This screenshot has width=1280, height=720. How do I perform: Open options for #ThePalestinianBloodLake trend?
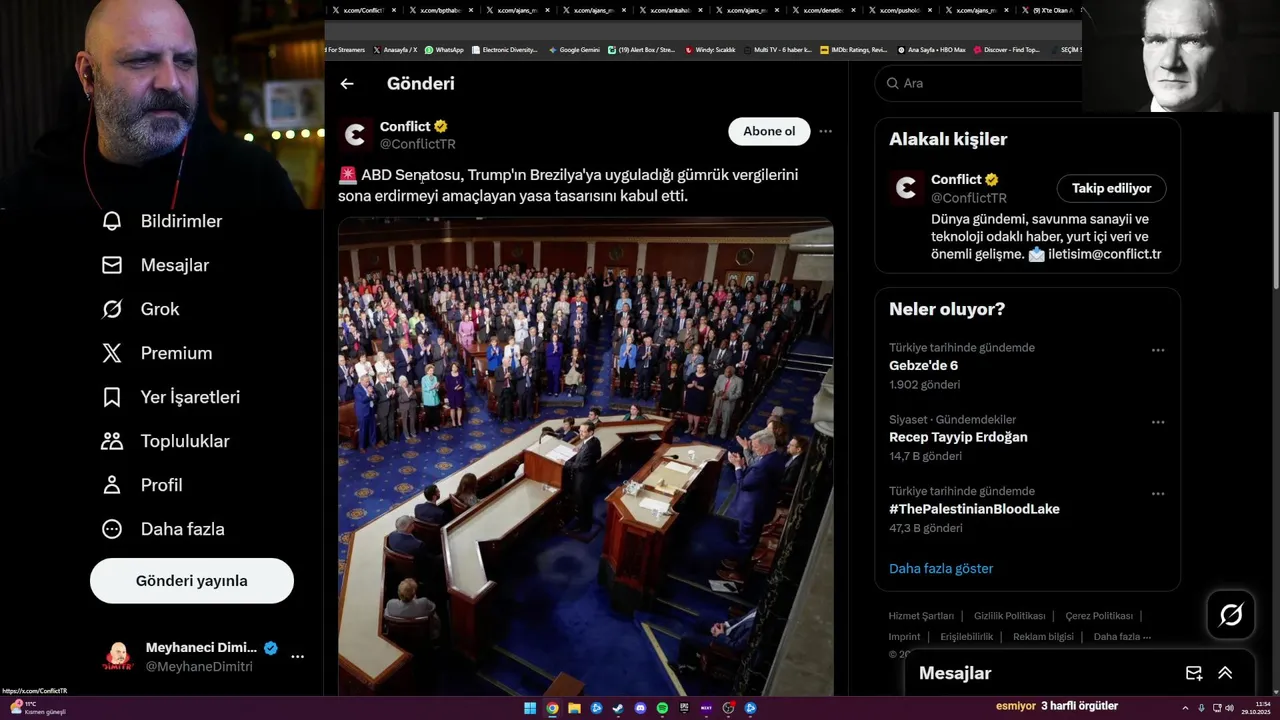click(1158, 494)
